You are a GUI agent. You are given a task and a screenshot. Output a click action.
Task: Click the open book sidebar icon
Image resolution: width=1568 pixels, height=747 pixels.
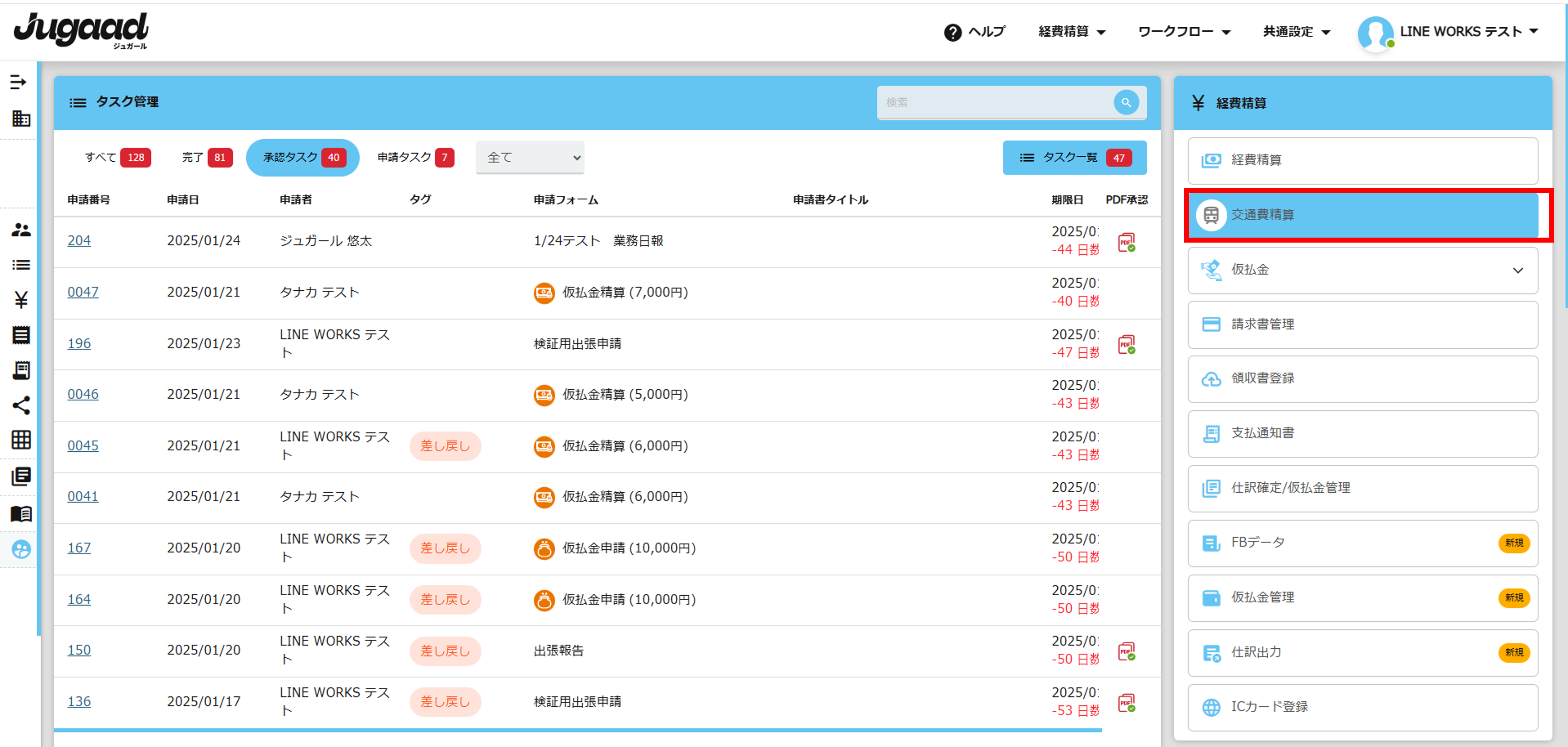21,514
